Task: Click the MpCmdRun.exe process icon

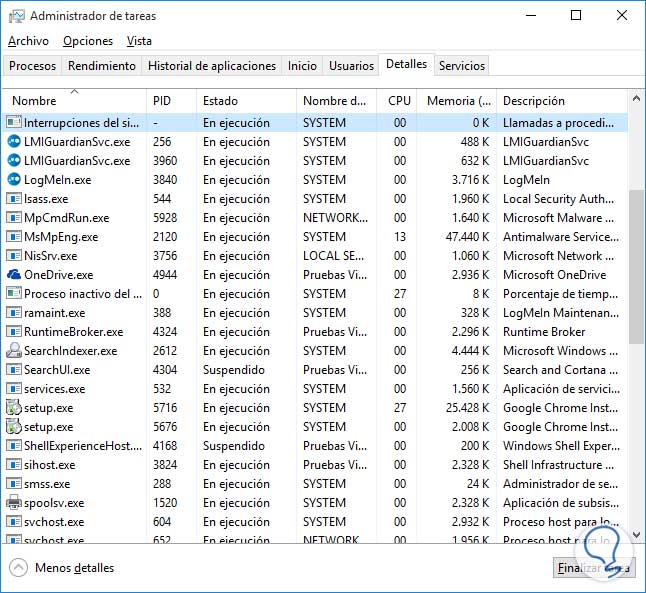Action: (14, 218)
